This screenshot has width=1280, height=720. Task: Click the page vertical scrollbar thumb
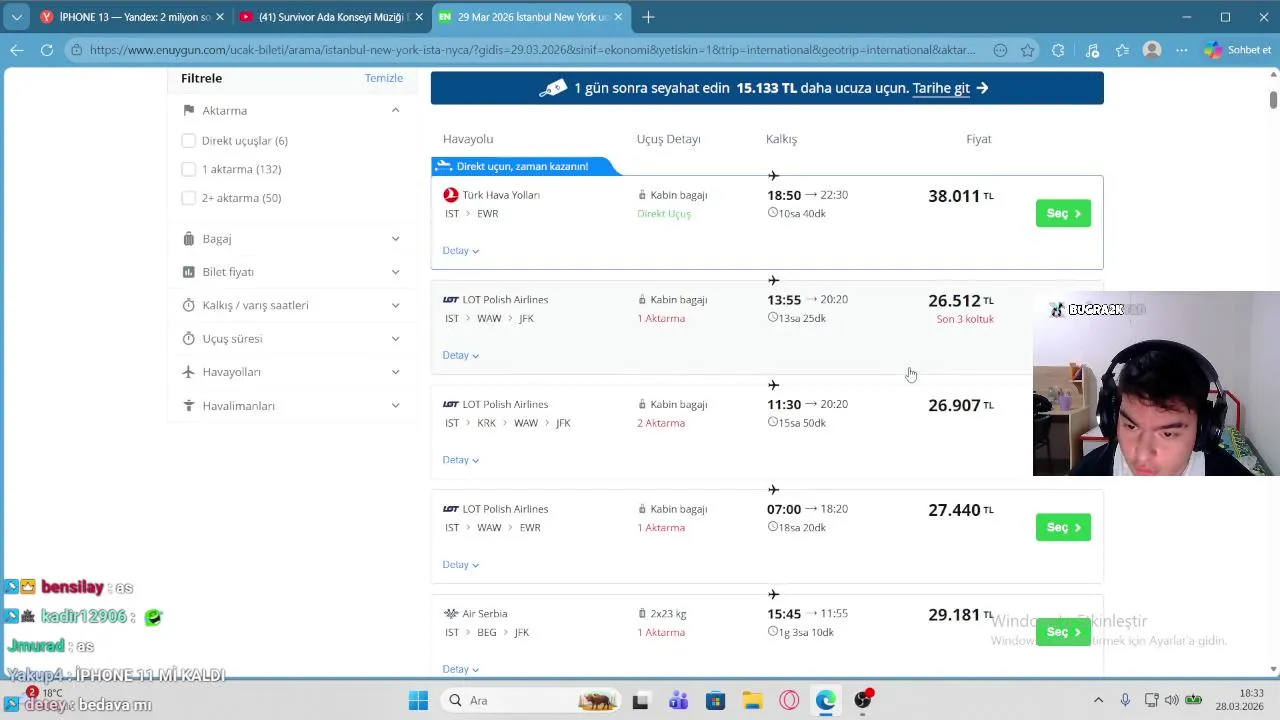click(1273, 100)
